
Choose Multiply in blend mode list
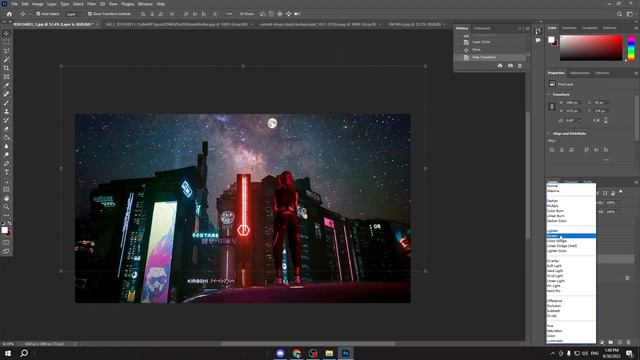click(x=571, y=206)
